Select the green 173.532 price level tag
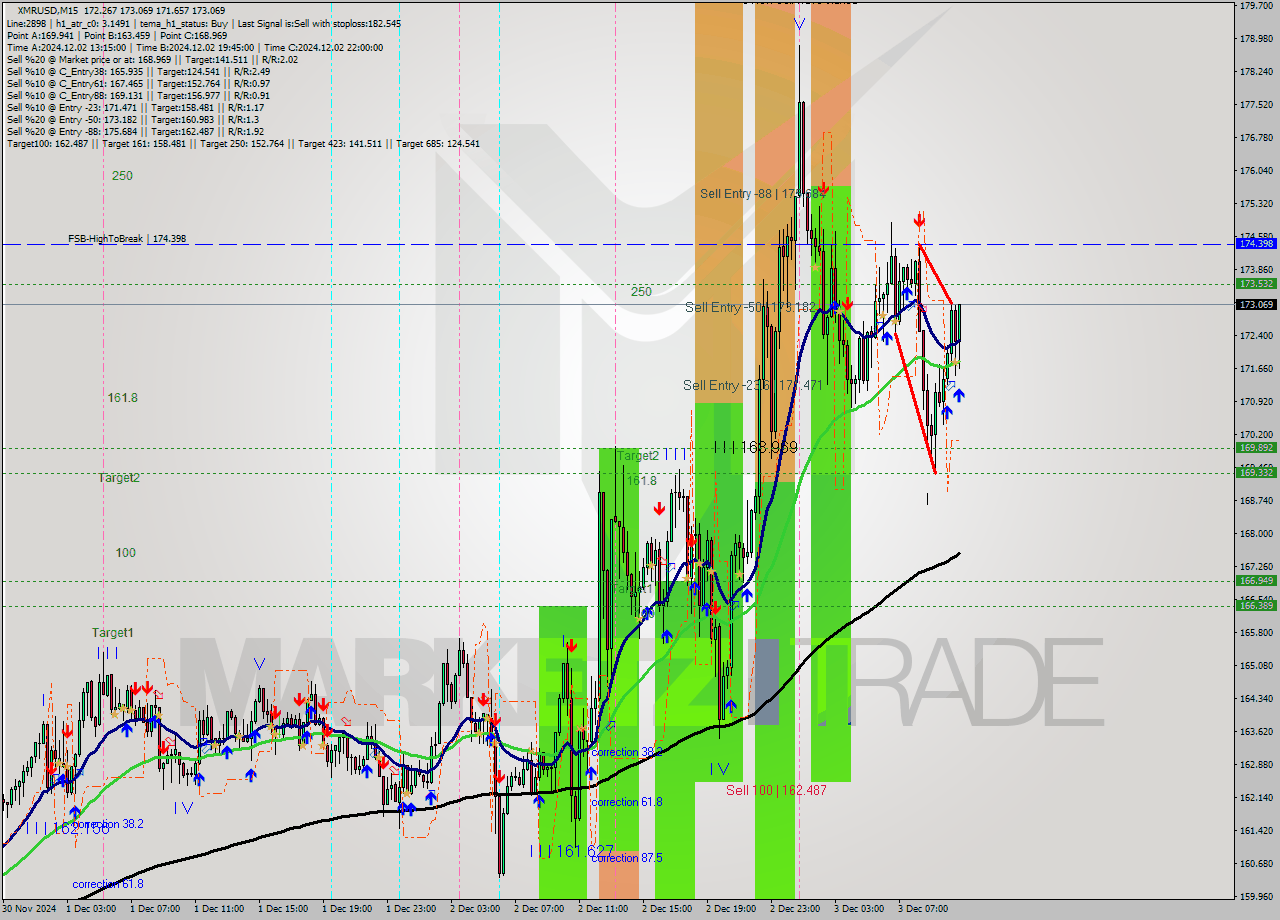This screenshot has width=1280, height=920. (1256, 284)
